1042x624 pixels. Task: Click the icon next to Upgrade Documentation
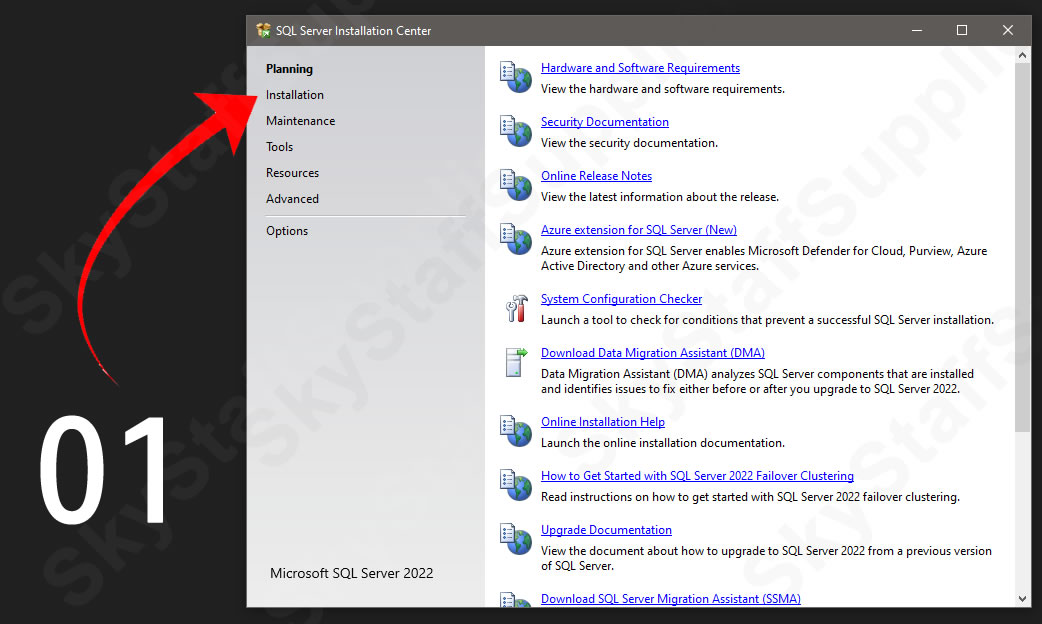[516, 539]
